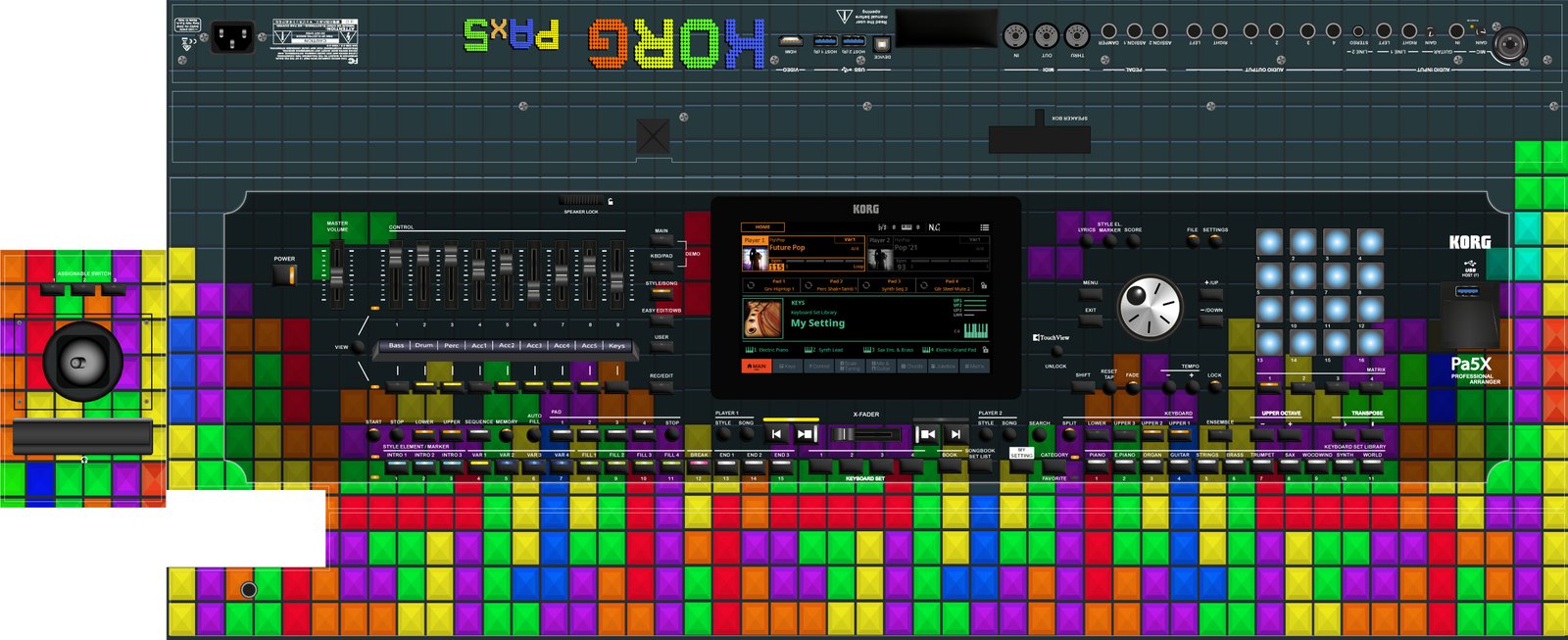The height and width of the screenshot is (640, 1568).
Task: Toggle the Power switch
Action: pyautogui.click(x=284, y=275)
